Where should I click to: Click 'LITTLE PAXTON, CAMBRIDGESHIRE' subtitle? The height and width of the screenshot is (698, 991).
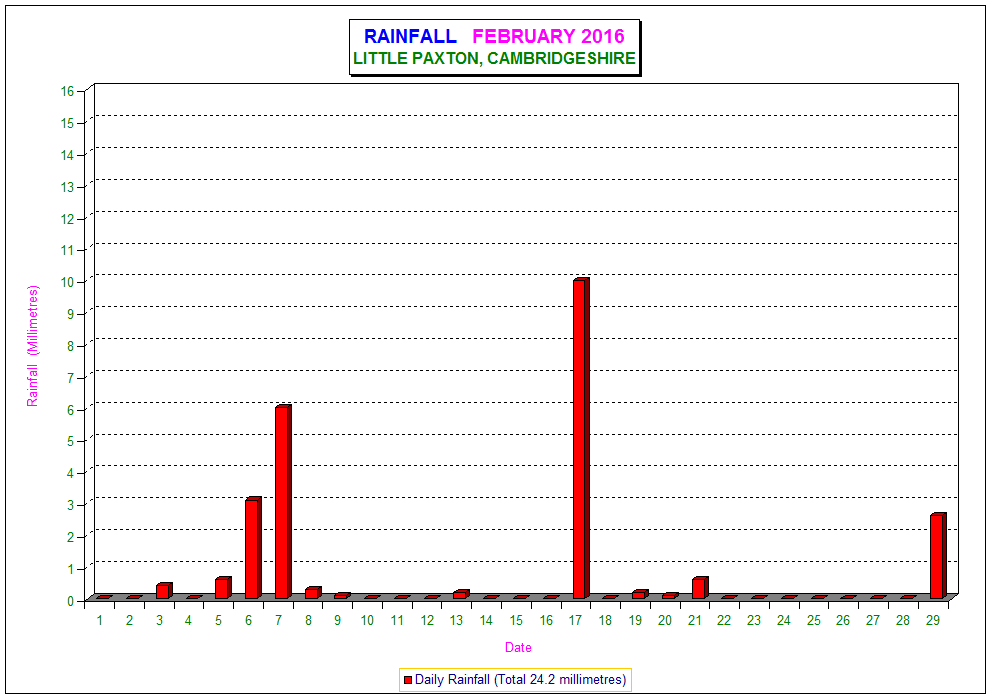(494, 58)
